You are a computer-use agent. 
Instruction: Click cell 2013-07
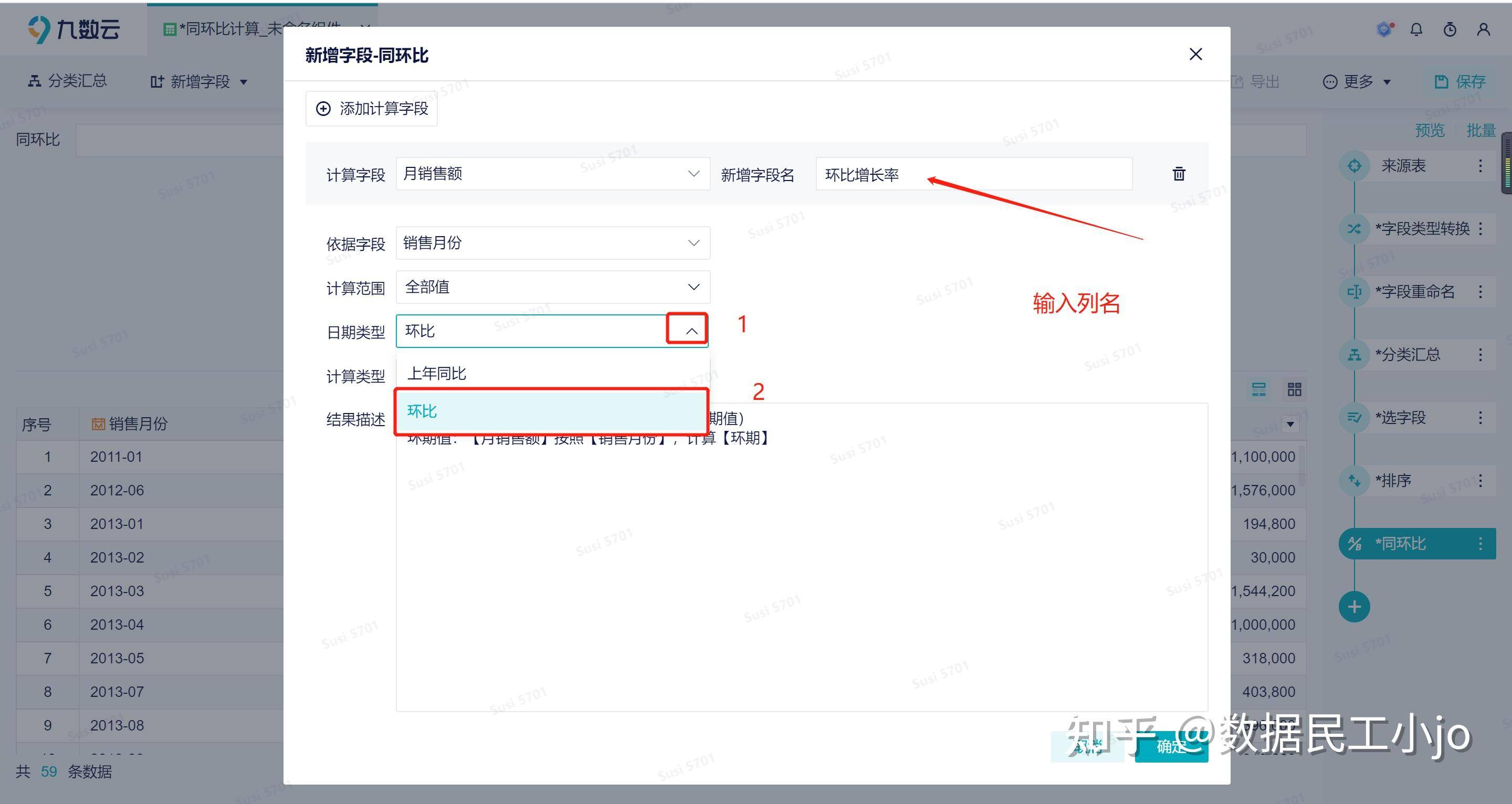pyautogui.click(x=117, y=691)
